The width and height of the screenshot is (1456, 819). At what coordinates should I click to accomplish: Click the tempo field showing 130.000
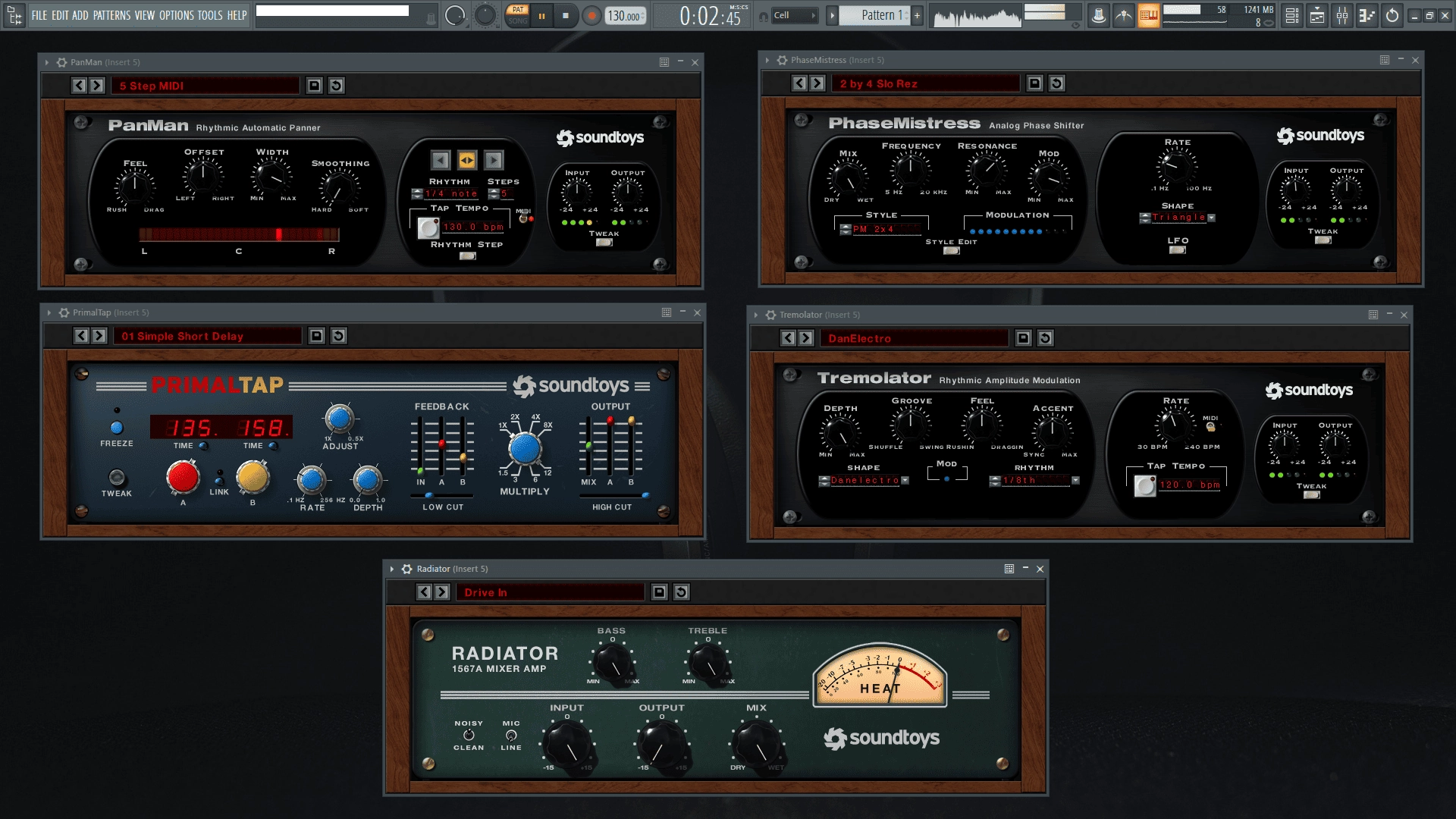coord(625,16)
